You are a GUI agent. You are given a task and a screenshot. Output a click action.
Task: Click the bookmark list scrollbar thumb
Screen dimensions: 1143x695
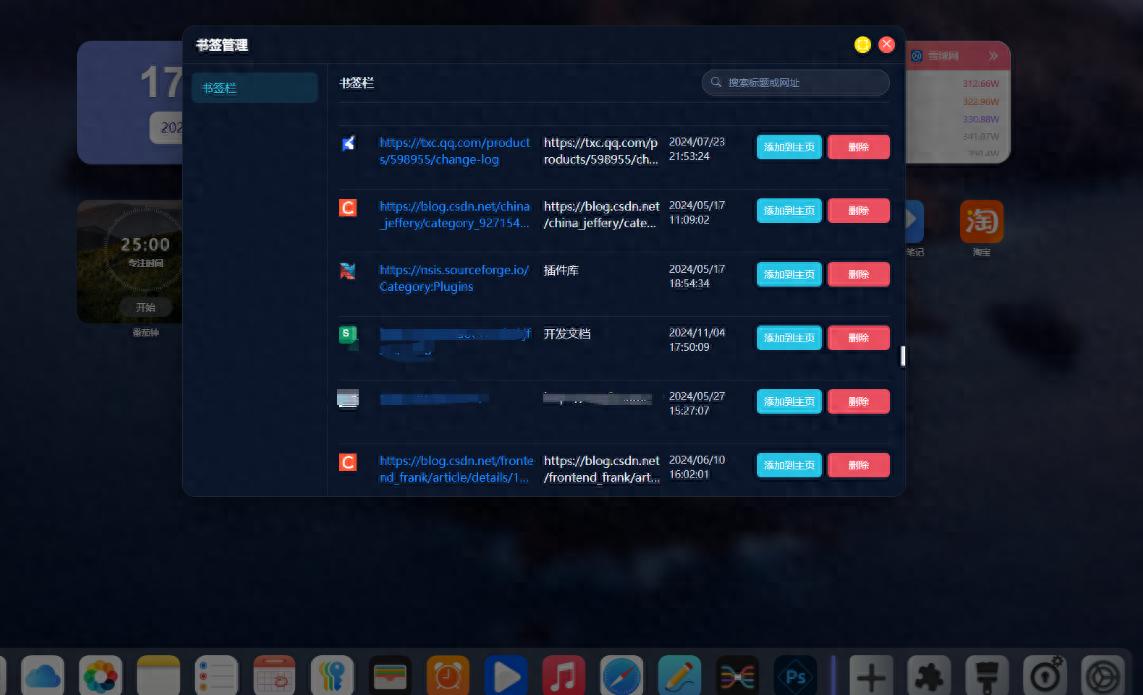[902, 355]
